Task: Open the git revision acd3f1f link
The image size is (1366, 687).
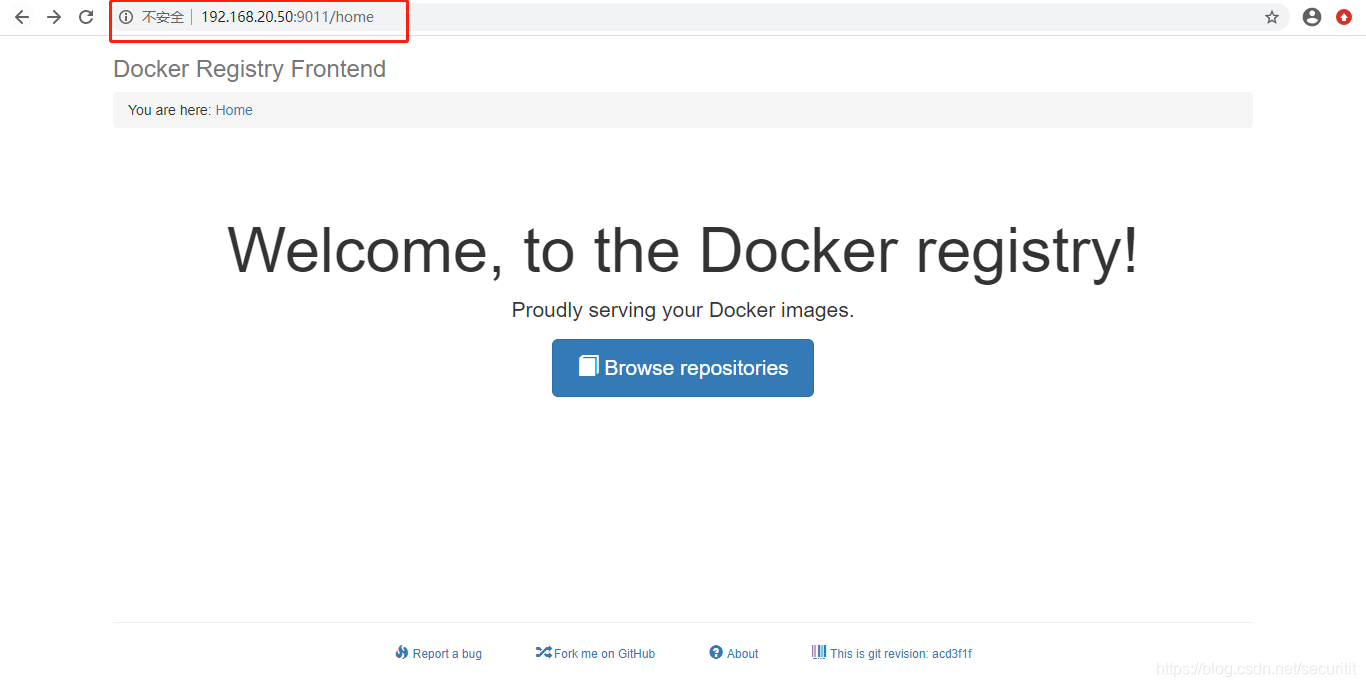Action: pyautogui.click(x=892, y=653)
